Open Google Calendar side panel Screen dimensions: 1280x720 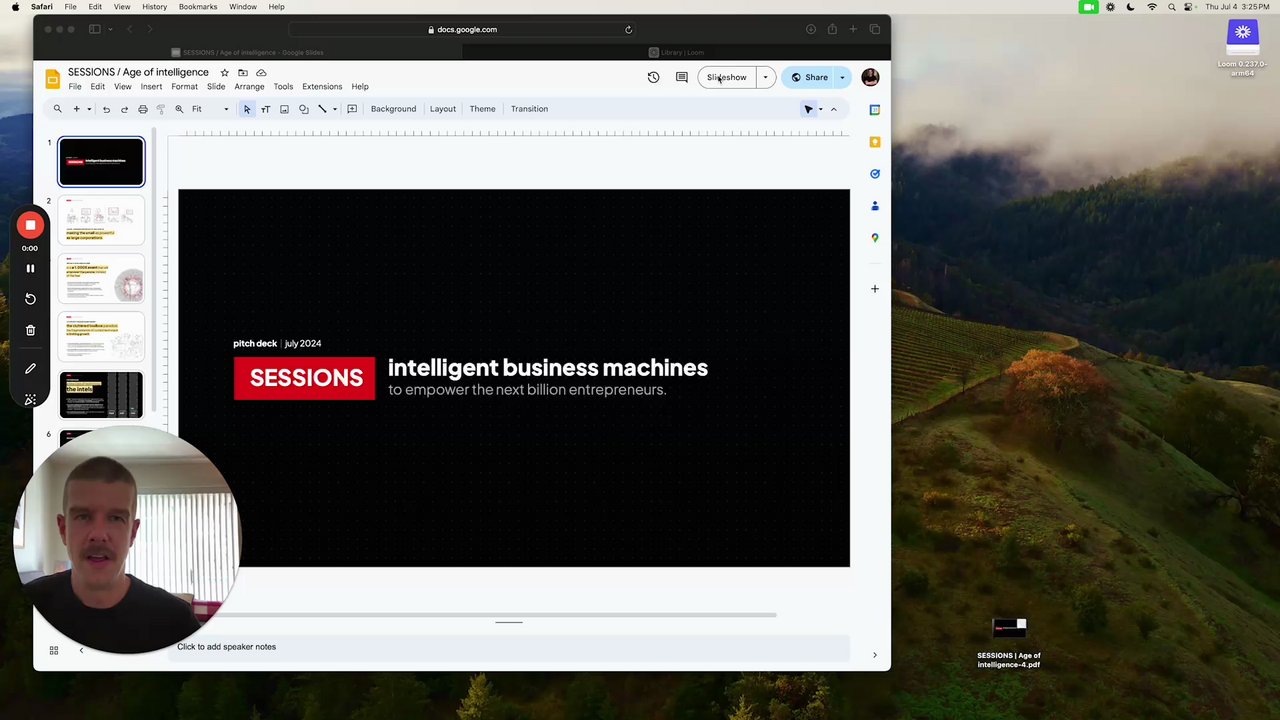click(875, 110)
